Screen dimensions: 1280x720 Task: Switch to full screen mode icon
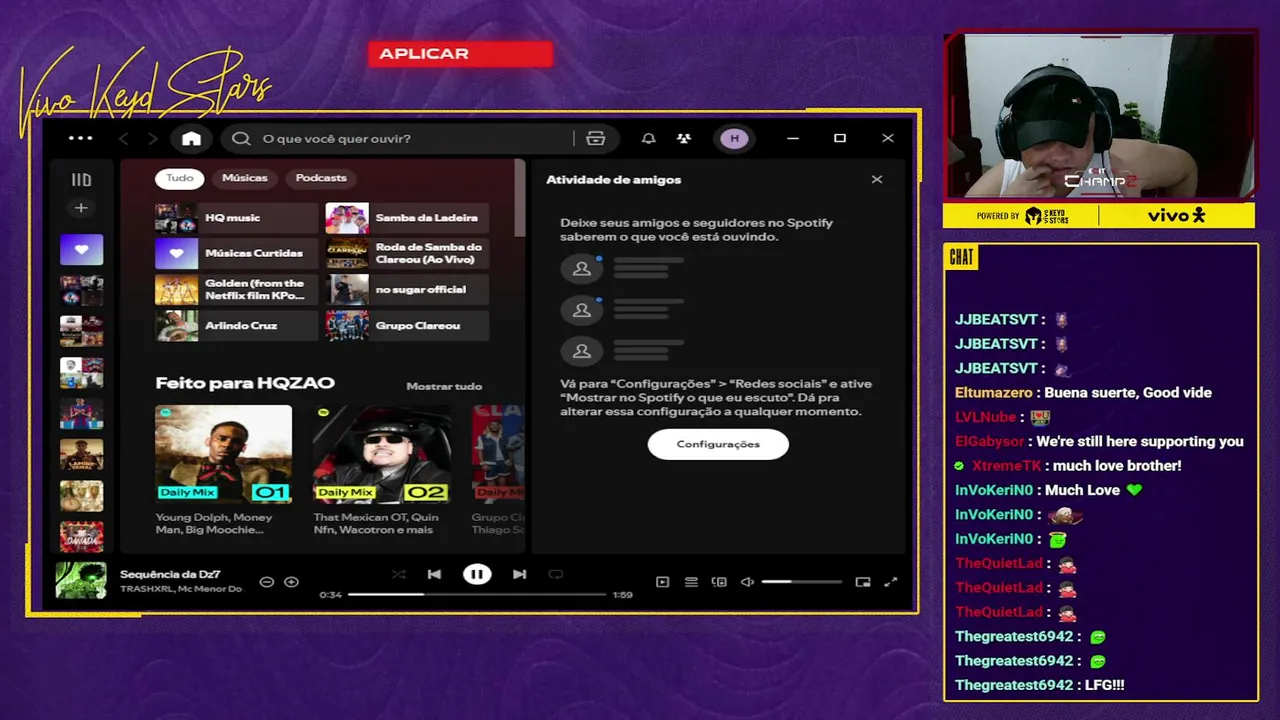tap(890, 582)
